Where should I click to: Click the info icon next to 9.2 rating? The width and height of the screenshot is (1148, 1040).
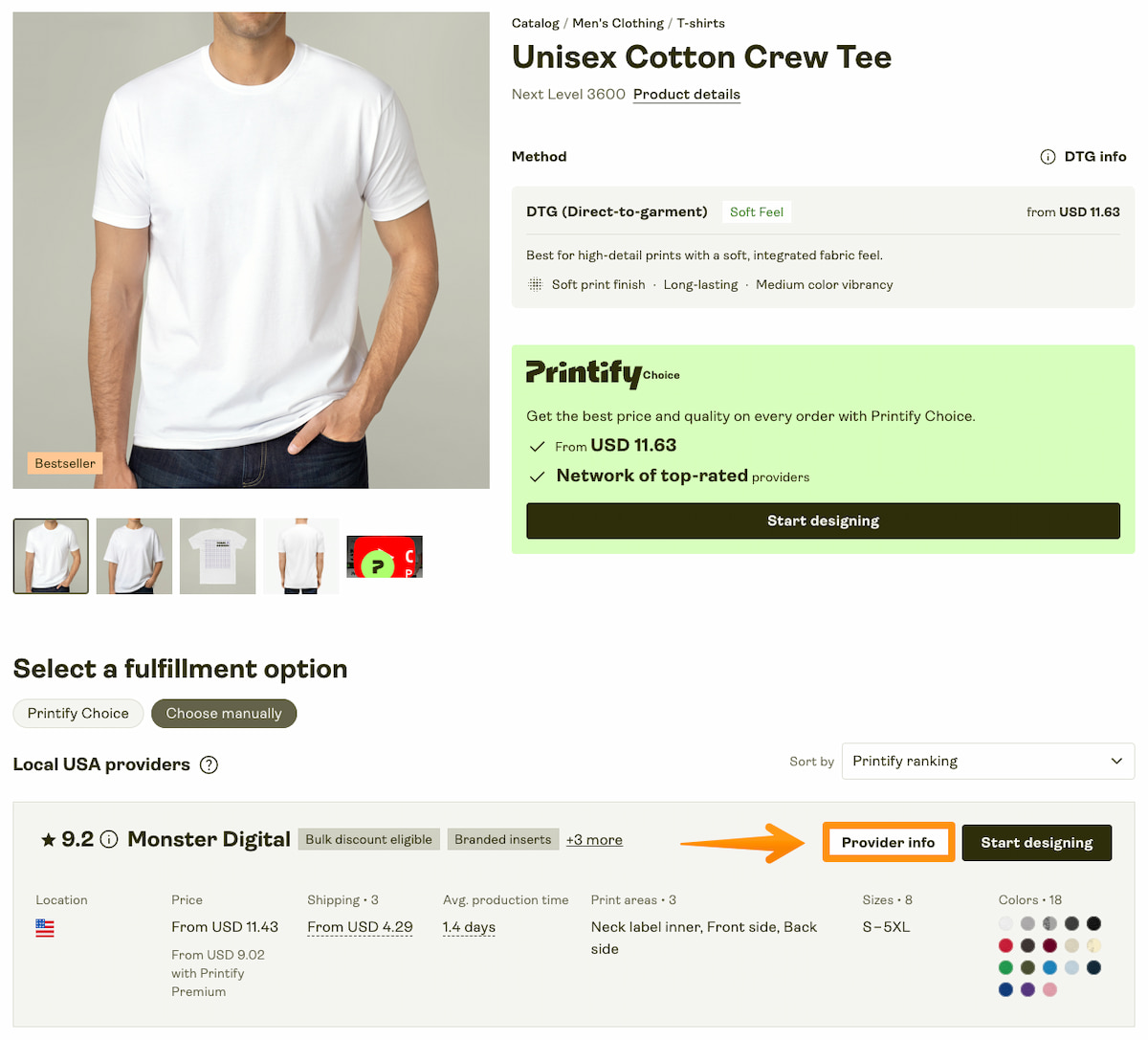coord(109,840)
